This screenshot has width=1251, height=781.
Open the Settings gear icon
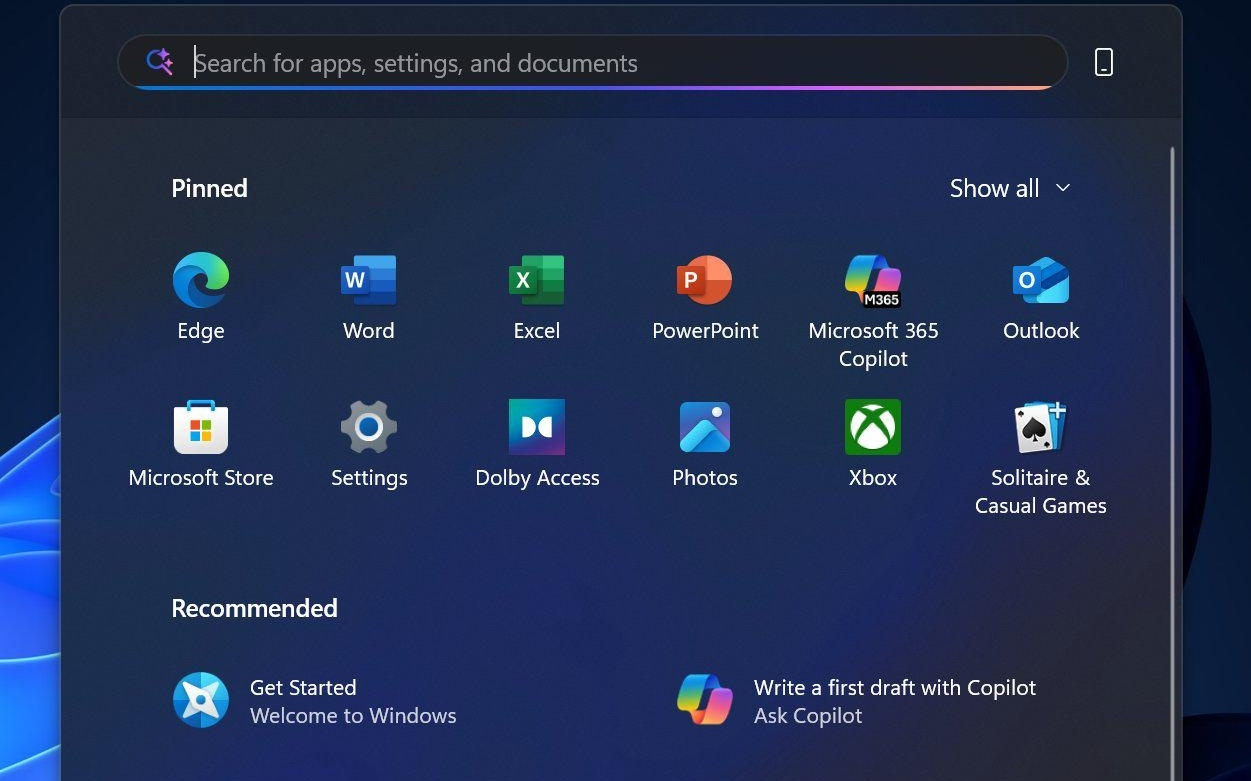(x=369, y=427)
